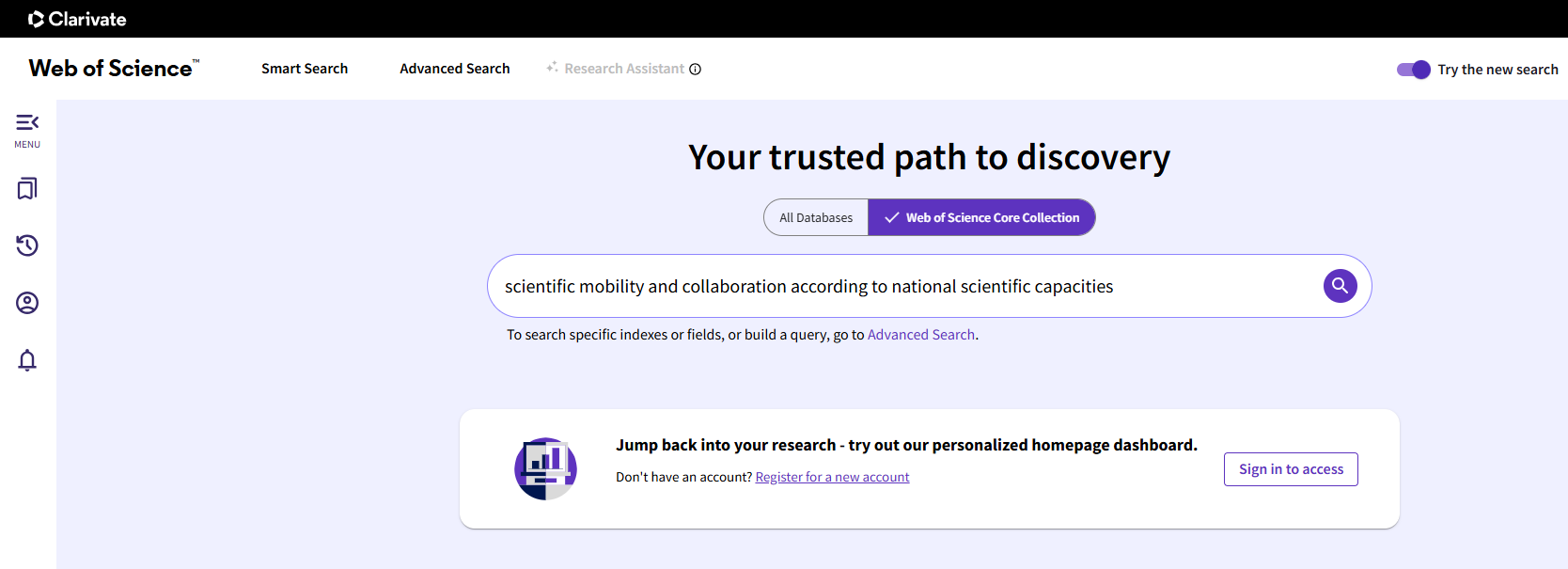Click the info icon beside Research Assistant
Image resolution: width=1568 pixels, height=569 pixels.
click(x=696, y=69)
